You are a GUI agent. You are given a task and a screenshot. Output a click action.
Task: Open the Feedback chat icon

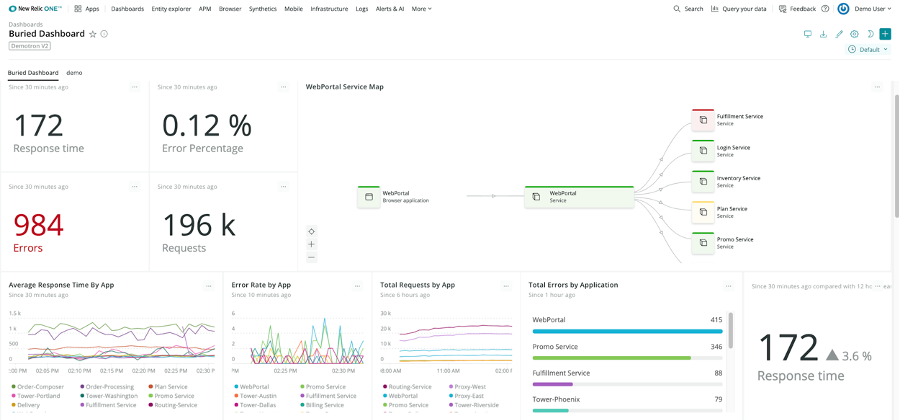tap(783, 9)
